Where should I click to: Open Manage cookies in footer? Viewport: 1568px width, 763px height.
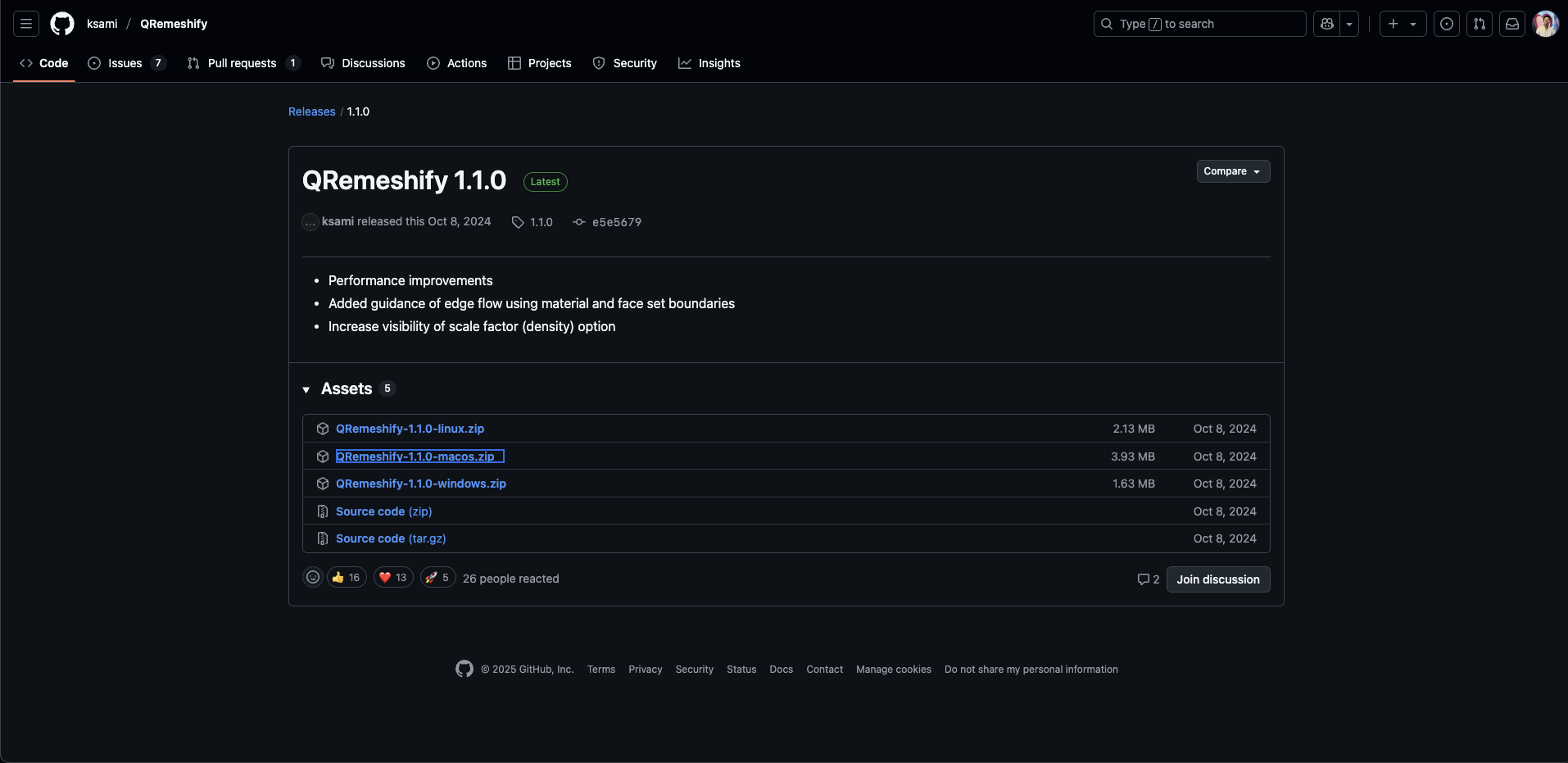point(894,670)
